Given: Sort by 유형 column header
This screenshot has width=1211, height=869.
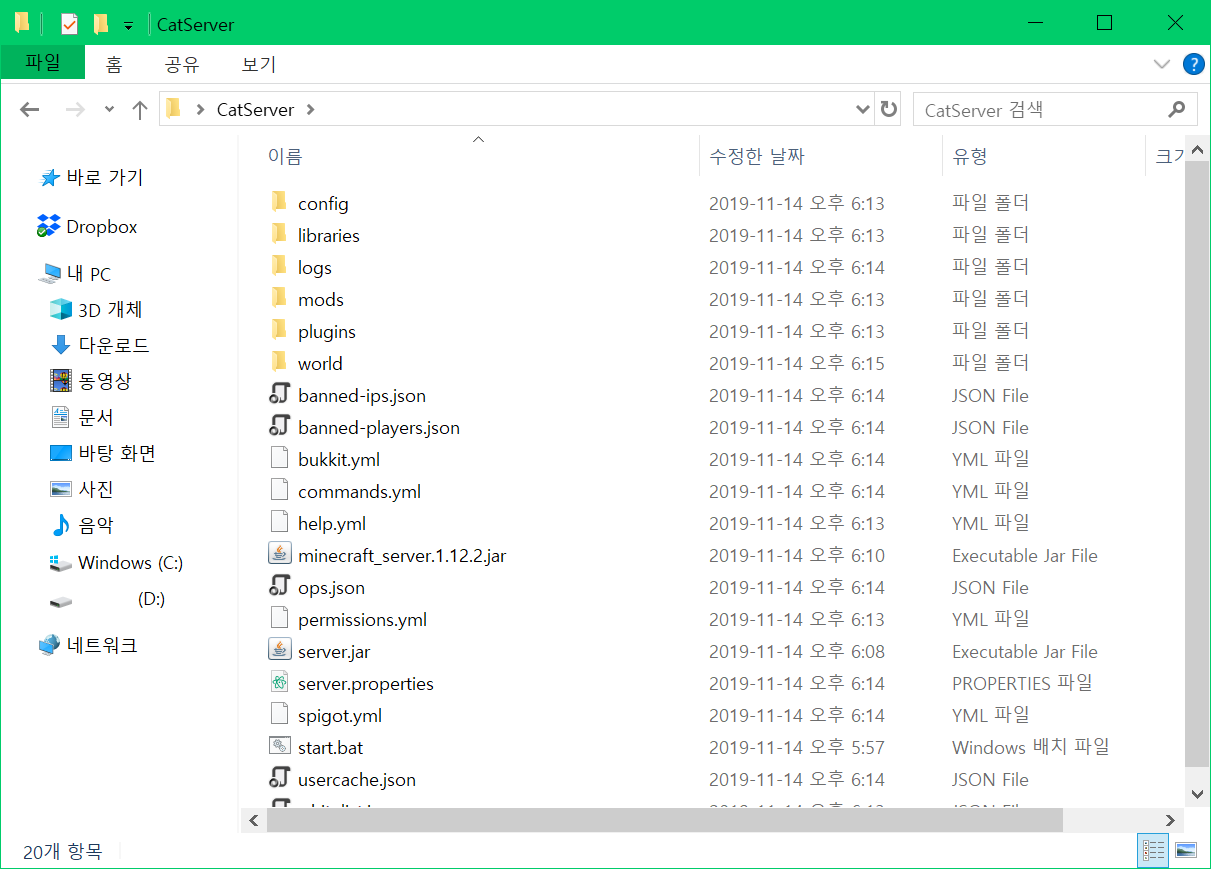Looking at the screenshot, I should [x=970, y=156].
